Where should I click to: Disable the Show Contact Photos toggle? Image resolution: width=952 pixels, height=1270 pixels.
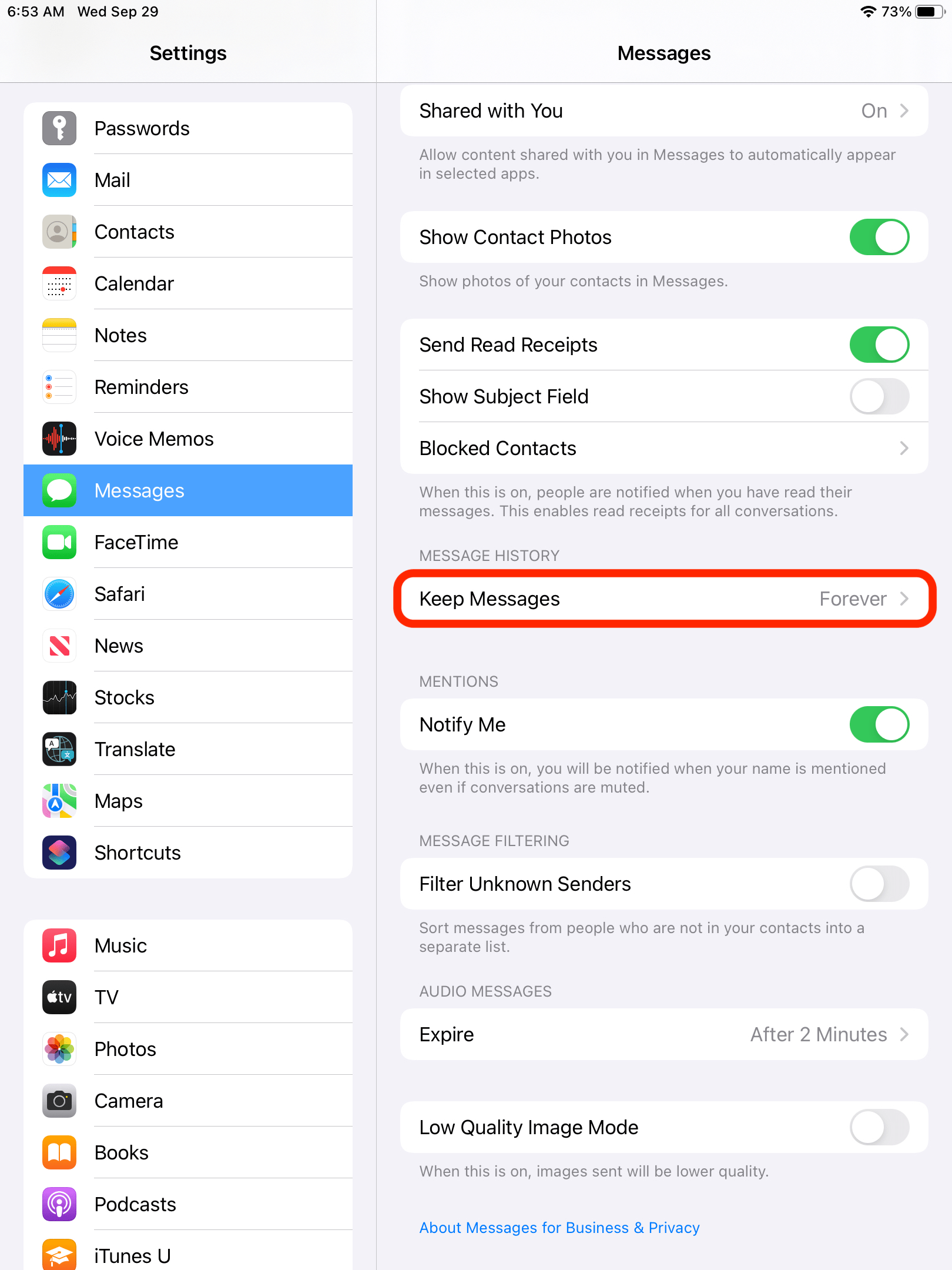879,237
